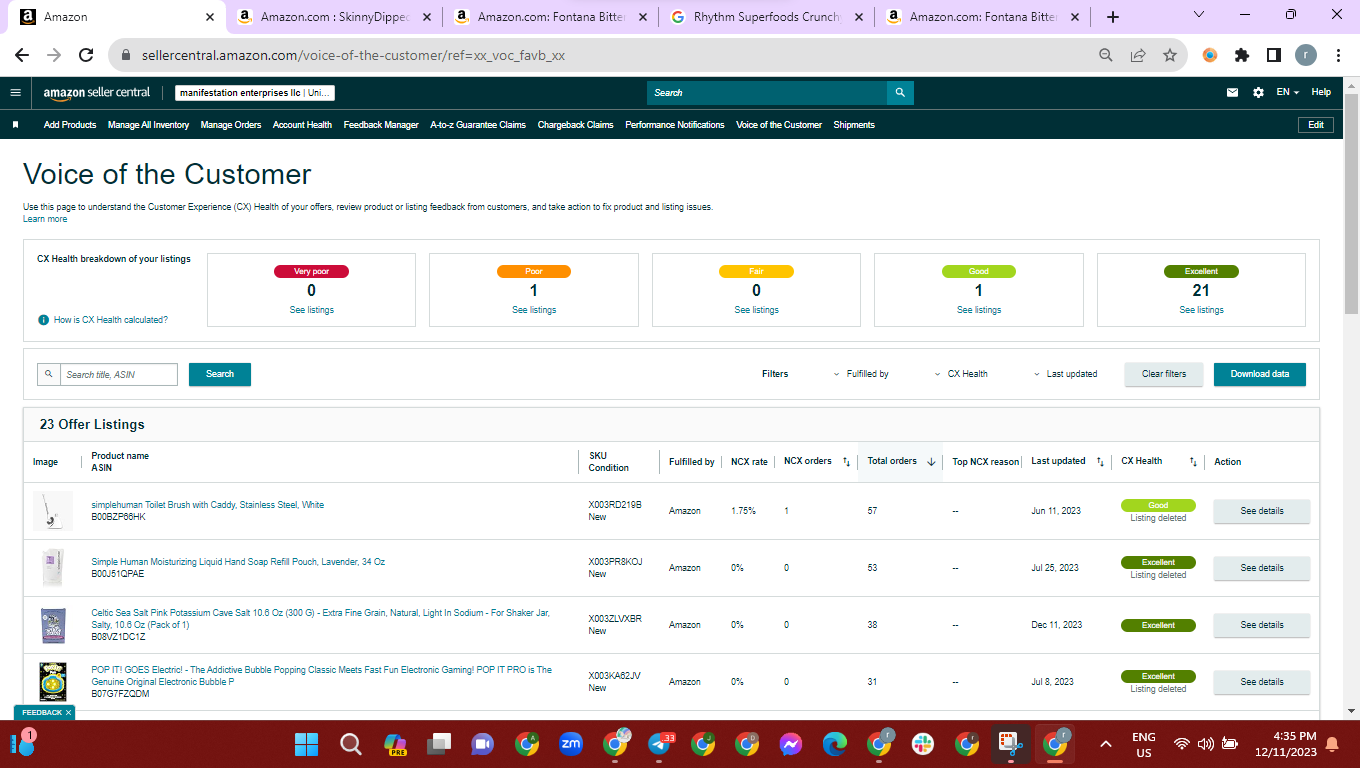
Task: Go to Manage All Inventory
Action: (x=148, y=125)
